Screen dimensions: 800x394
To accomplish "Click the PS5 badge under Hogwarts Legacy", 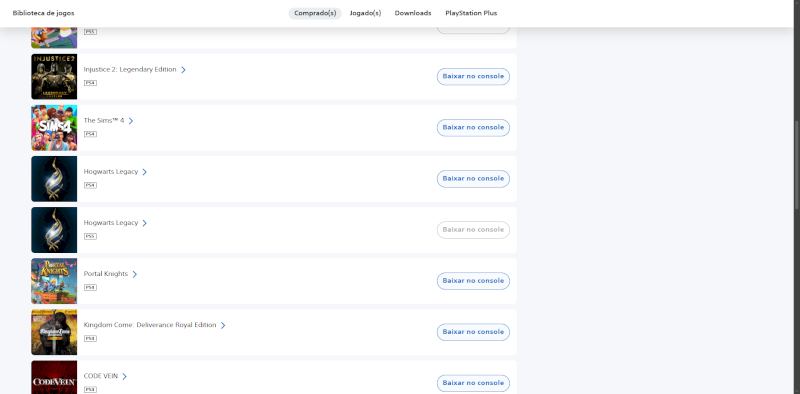I will 90,236.
